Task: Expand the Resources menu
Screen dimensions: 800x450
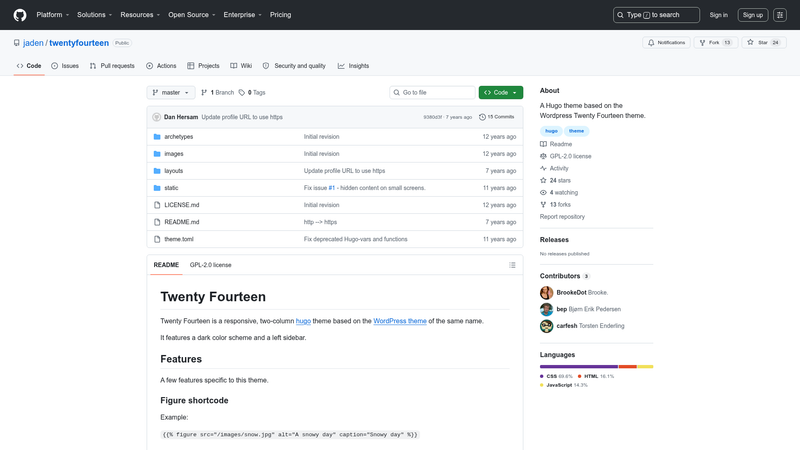Action: (x=140, y=15)
